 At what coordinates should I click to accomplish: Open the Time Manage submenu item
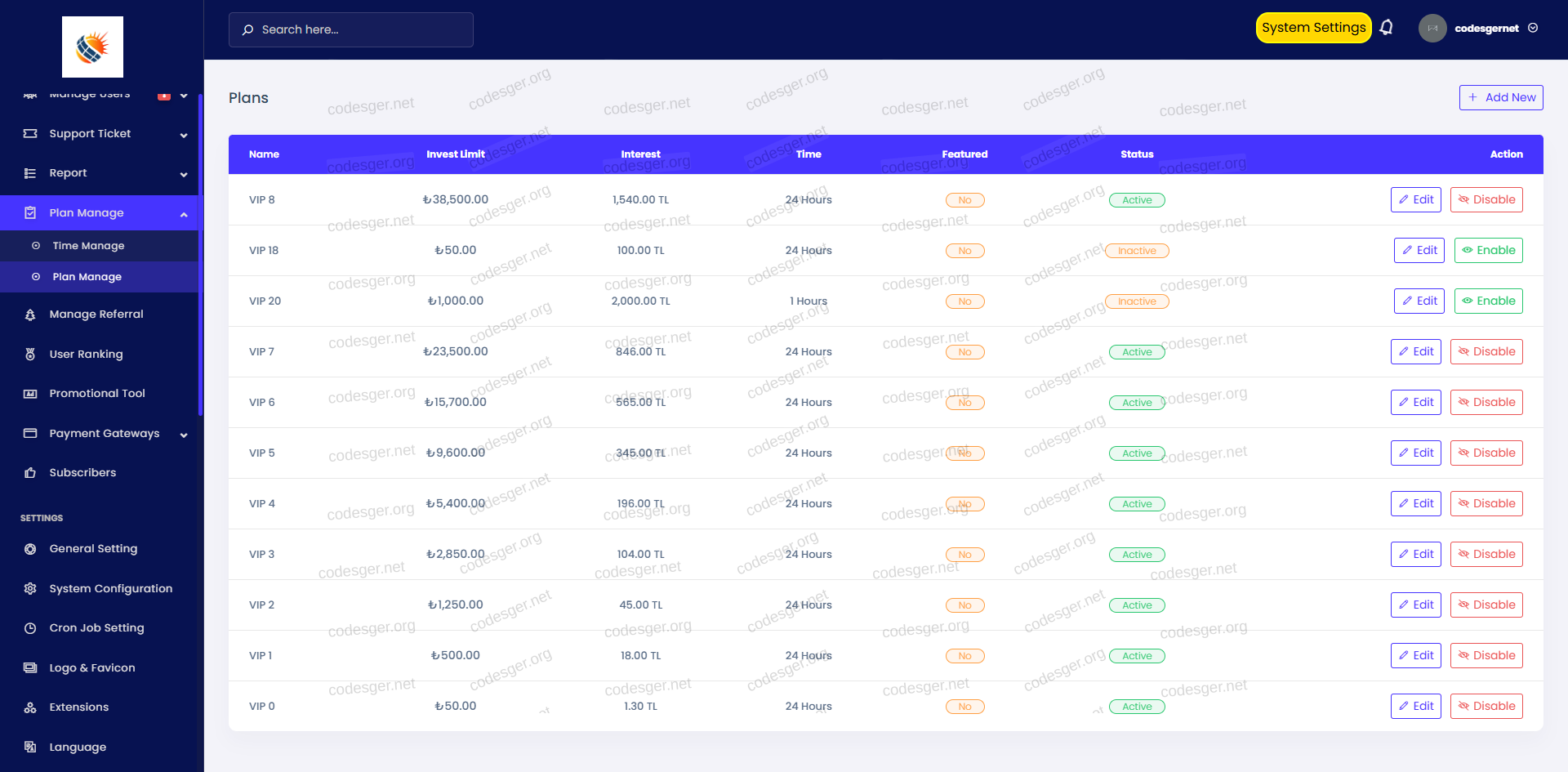(x=88, y=246)
